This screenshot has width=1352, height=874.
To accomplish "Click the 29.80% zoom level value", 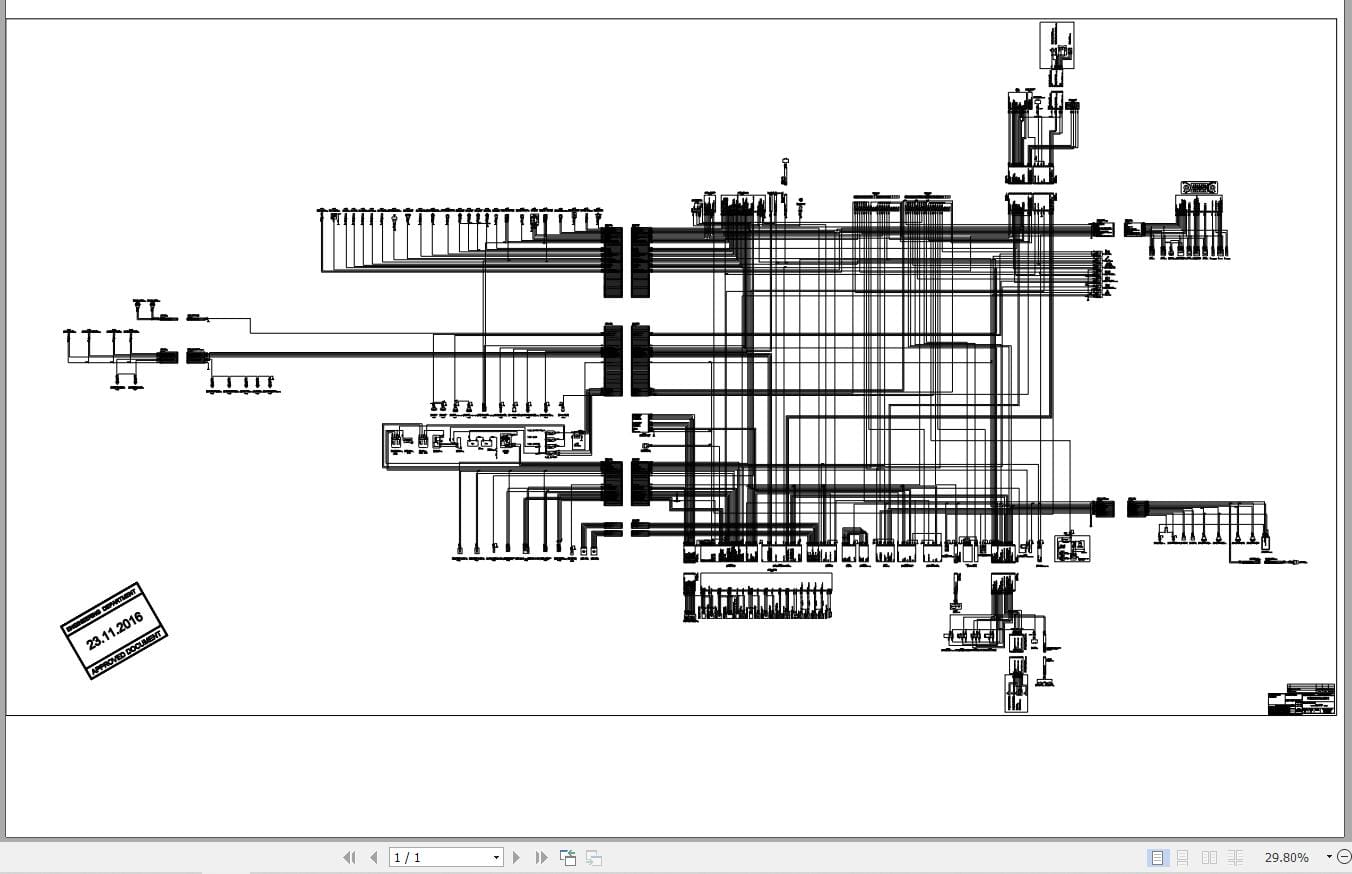I will pos(1287,857).
